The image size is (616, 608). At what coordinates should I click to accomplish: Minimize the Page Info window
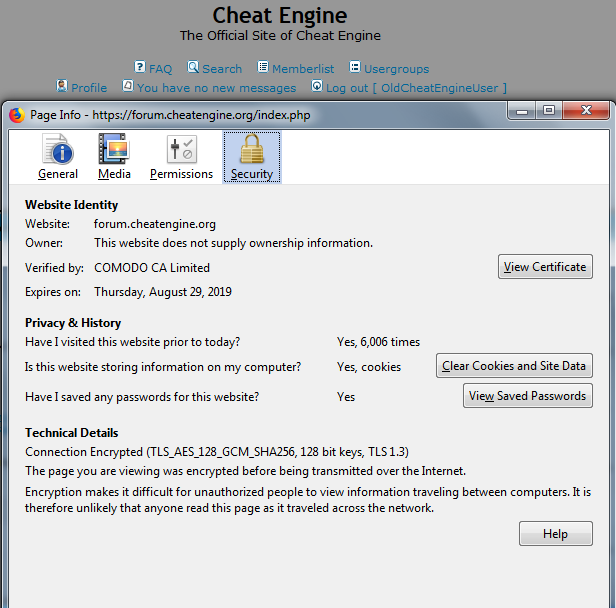pyautogui.click(x=521, y=110)
